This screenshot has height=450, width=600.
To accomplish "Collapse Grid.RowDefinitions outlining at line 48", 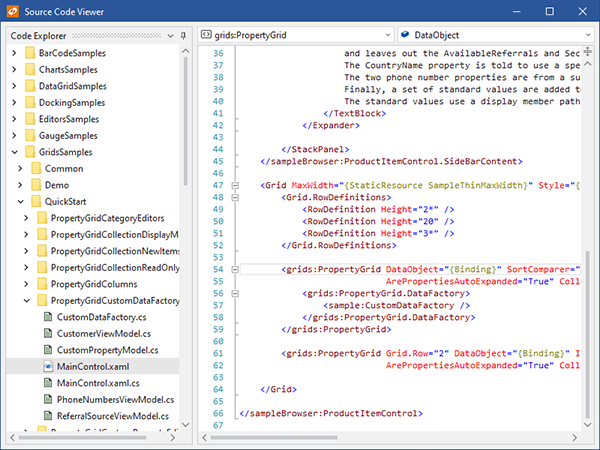I will coord(235,197).
